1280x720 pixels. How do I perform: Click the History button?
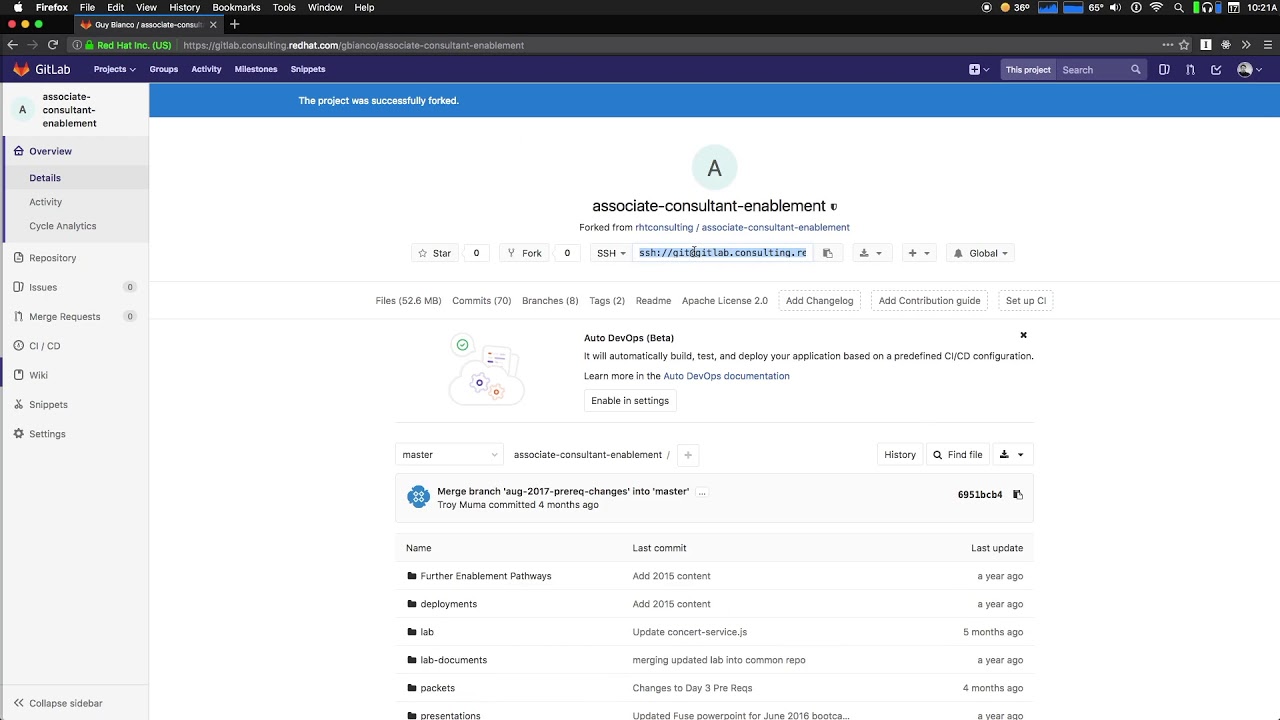pos(900,455)
